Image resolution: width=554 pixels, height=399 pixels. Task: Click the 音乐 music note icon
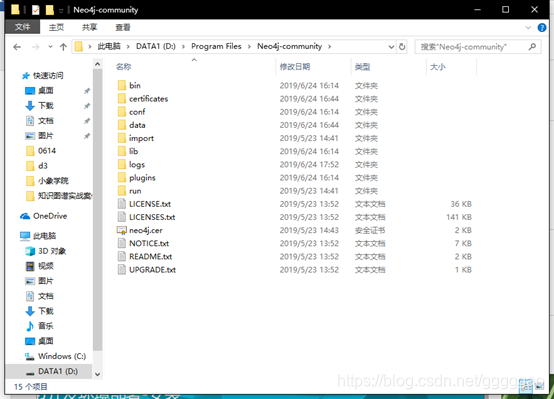tap(30, 326)
